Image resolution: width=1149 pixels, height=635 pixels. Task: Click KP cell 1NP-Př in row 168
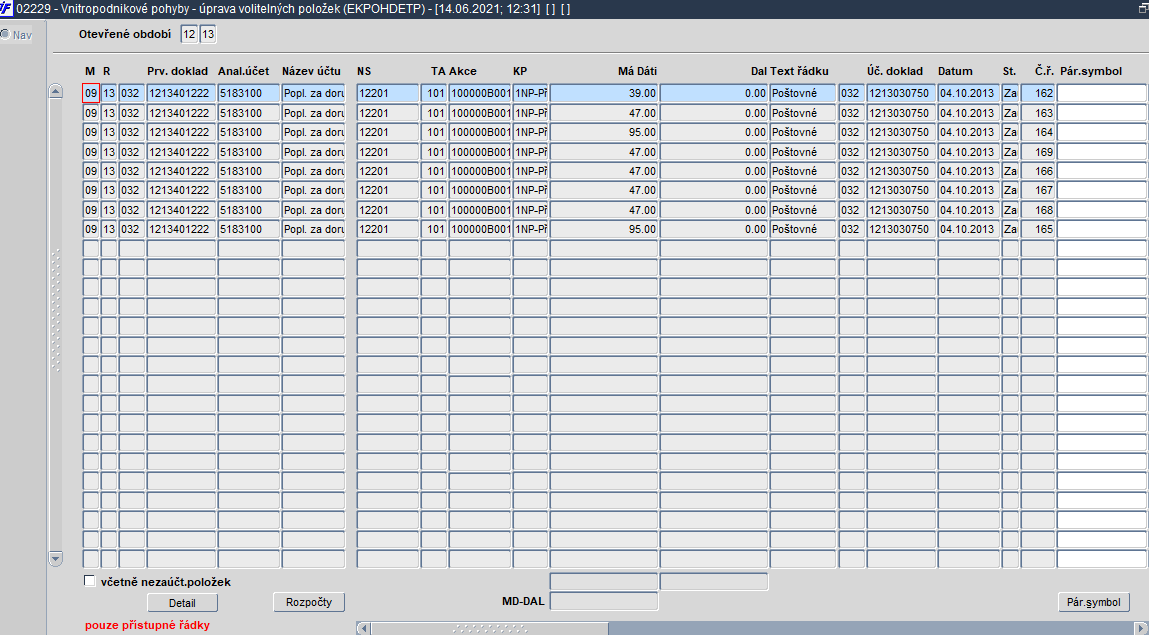coord(530,209)
